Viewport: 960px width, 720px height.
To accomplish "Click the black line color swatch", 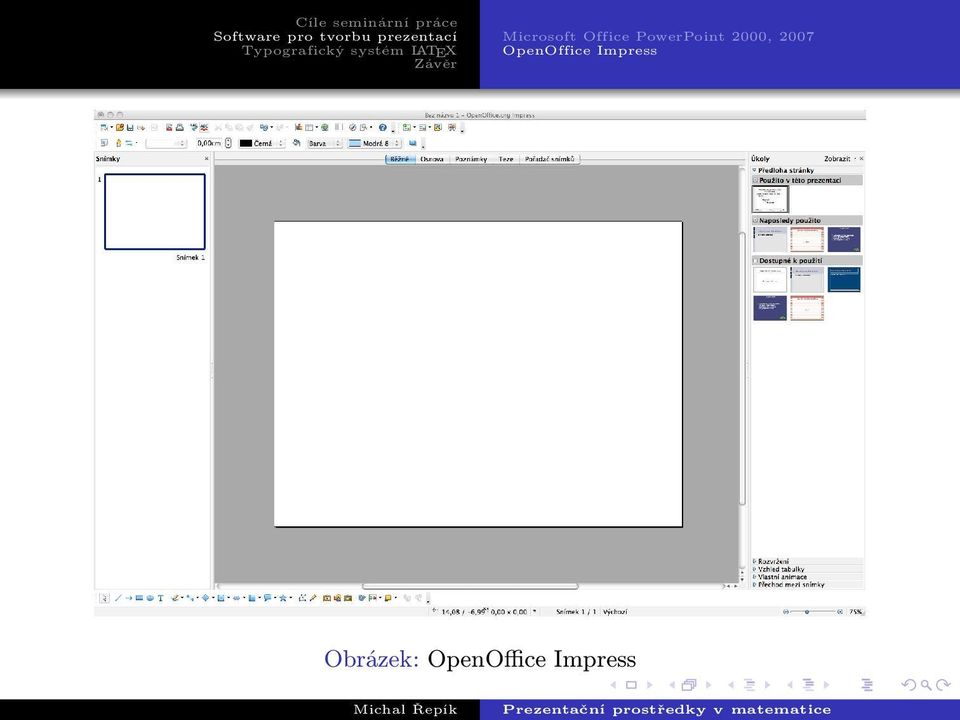I will point(246,143).
